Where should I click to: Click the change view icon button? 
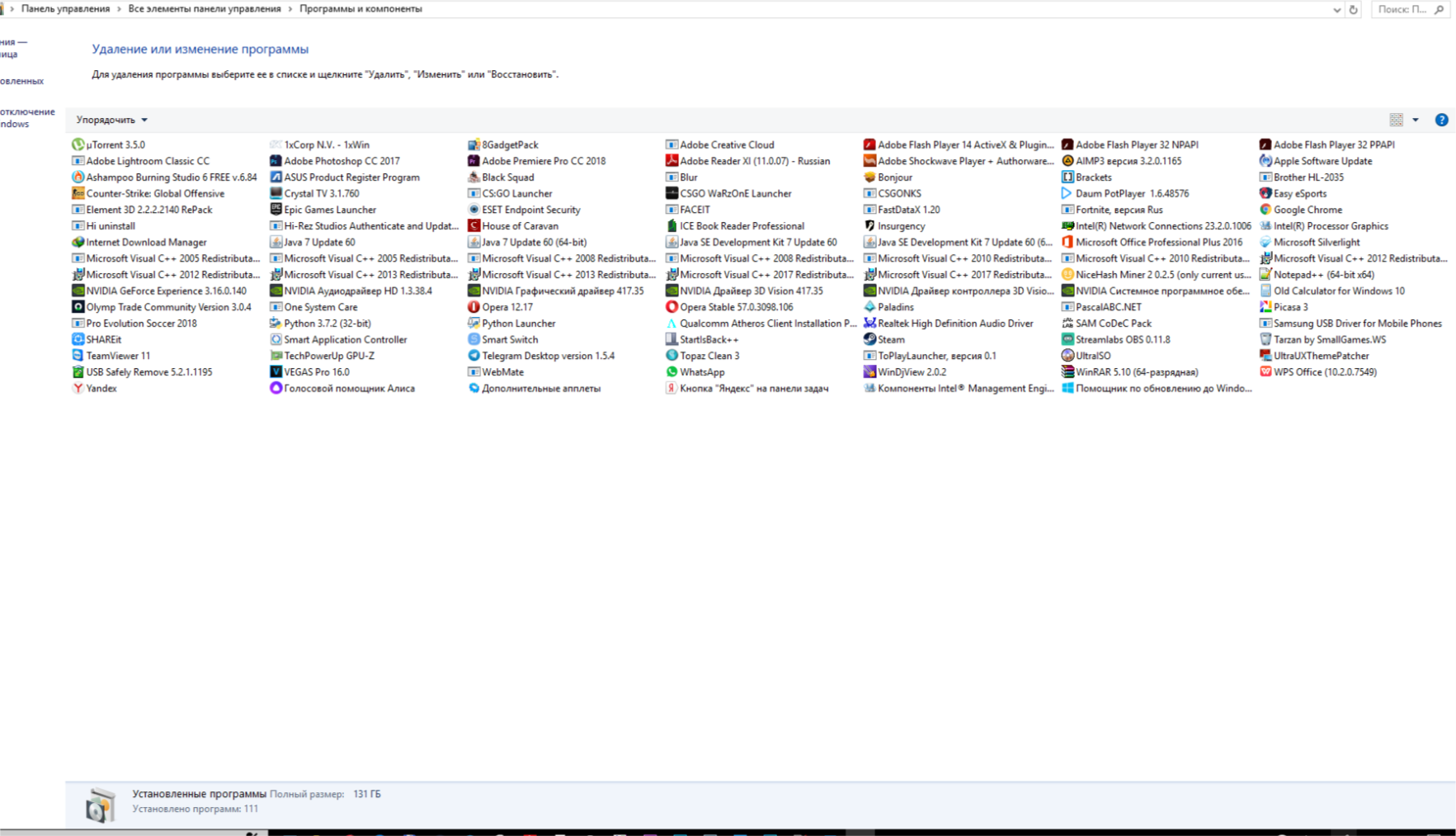click(x=1396, y=120)
